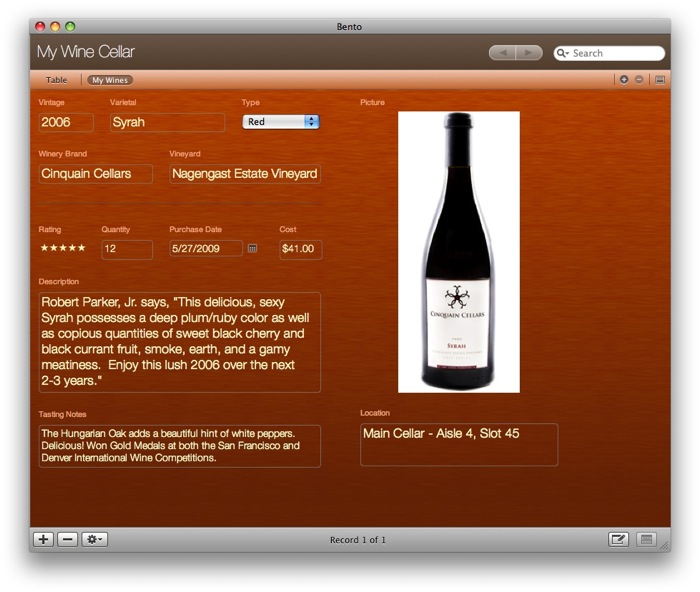
Task: Edit the Cost field $41.00
Action: [x=300, y=249]
